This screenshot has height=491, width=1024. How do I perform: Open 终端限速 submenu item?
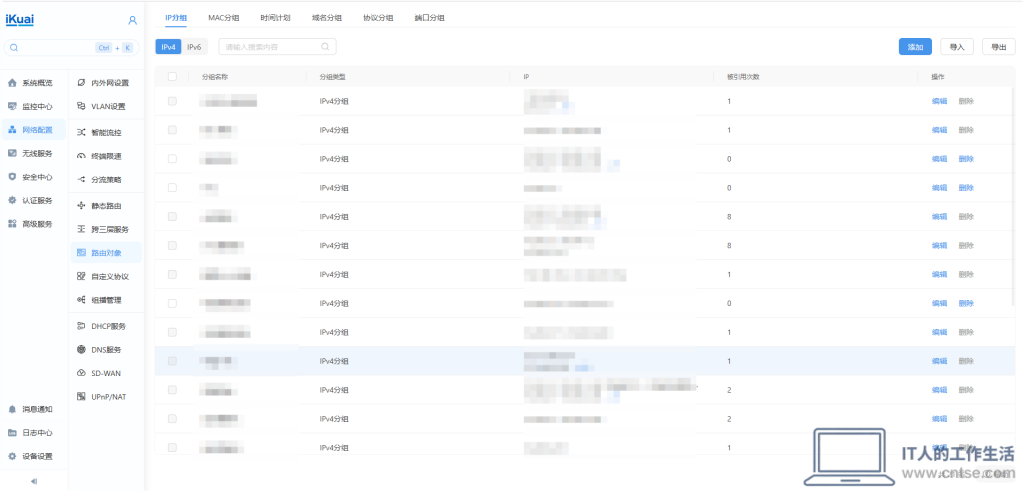click(106, 156)
